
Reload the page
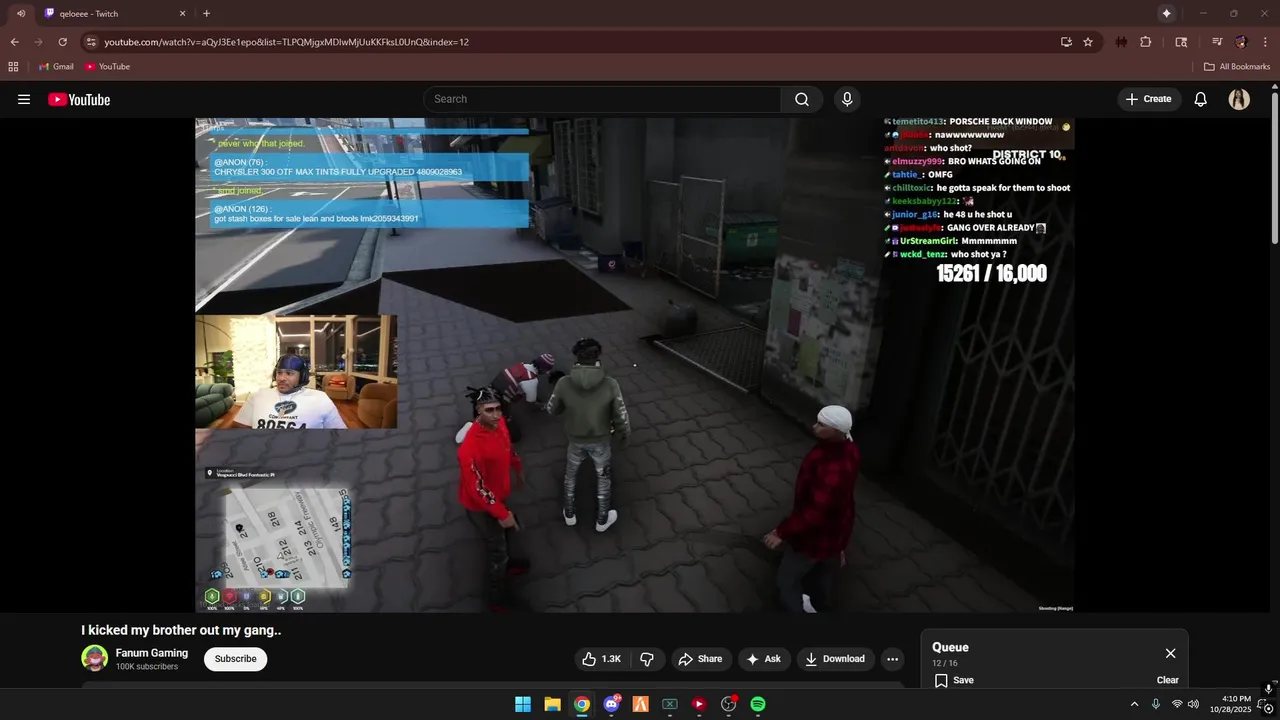click(x=63, y=42)
